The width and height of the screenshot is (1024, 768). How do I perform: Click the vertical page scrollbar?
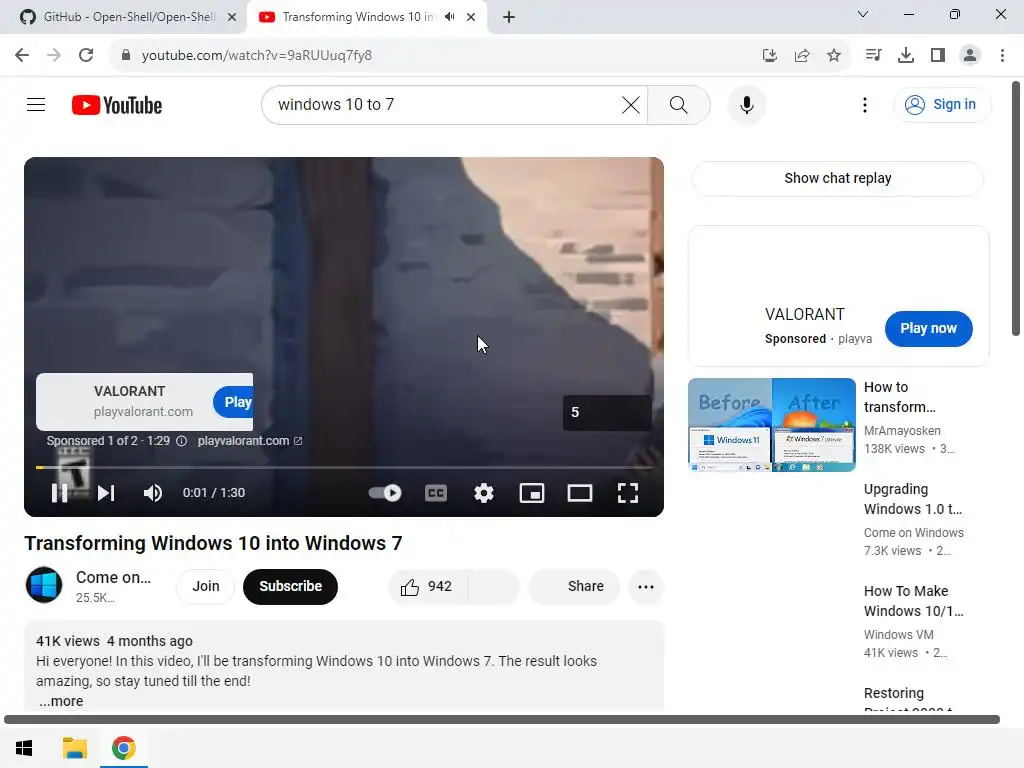click(1016, 209)
